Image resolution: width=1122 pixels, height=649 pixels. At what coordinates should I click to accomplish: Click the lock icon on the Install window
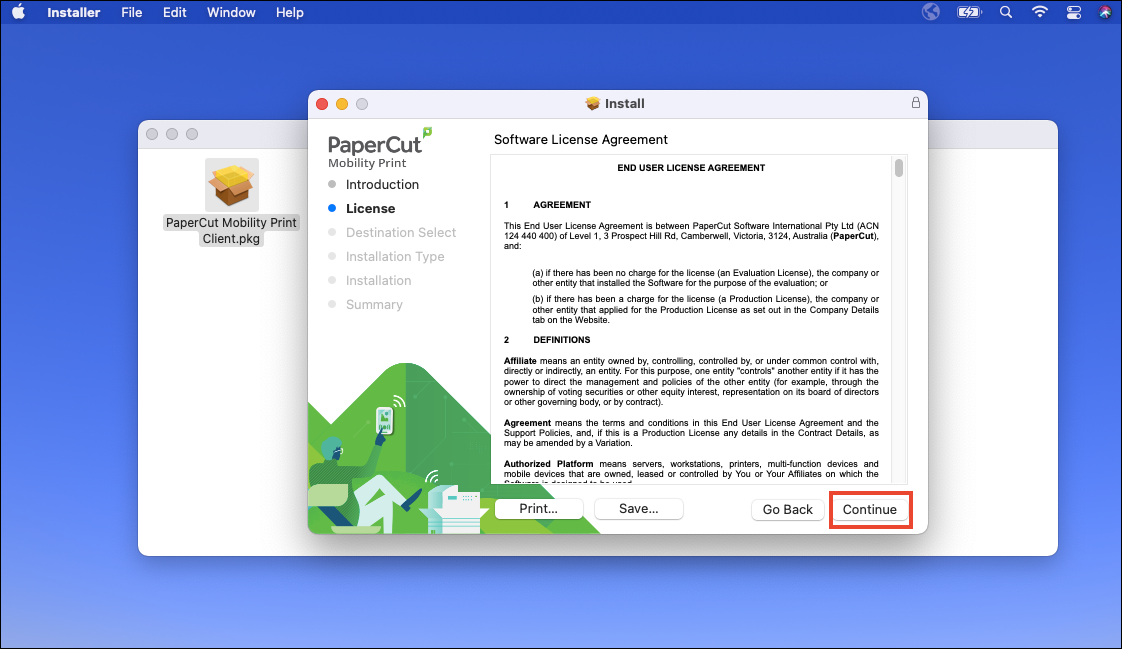915,103
